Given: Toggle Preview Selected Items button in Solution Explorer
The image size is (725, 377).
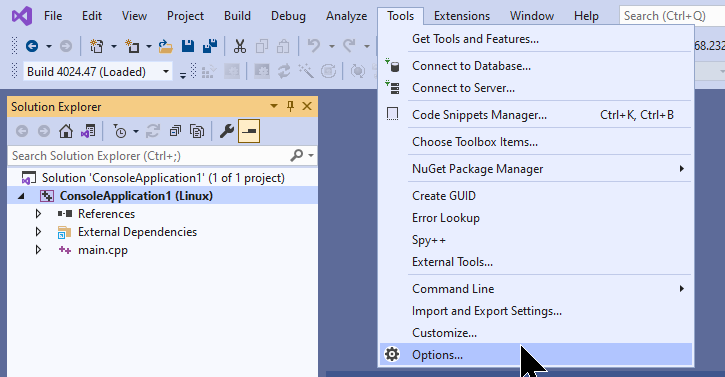Looking at the screenshot, I should (249, 131).
